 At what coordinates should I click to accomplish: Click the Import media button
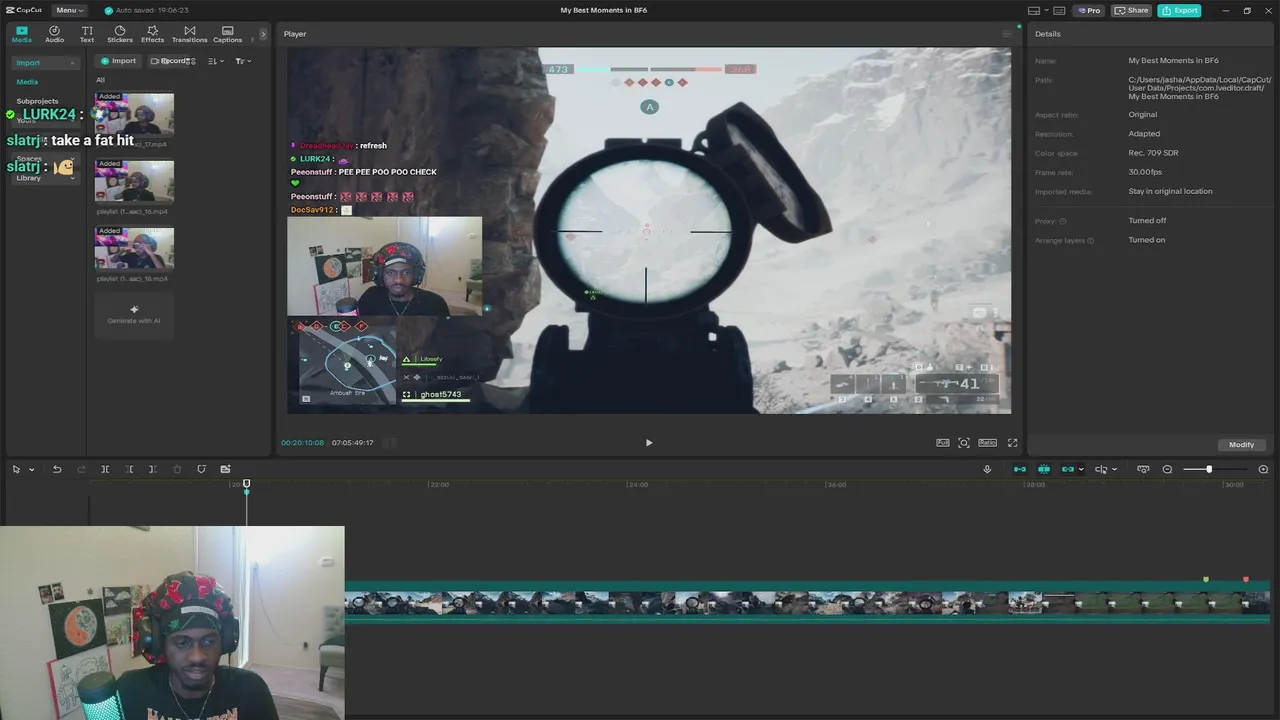(118, 61)
